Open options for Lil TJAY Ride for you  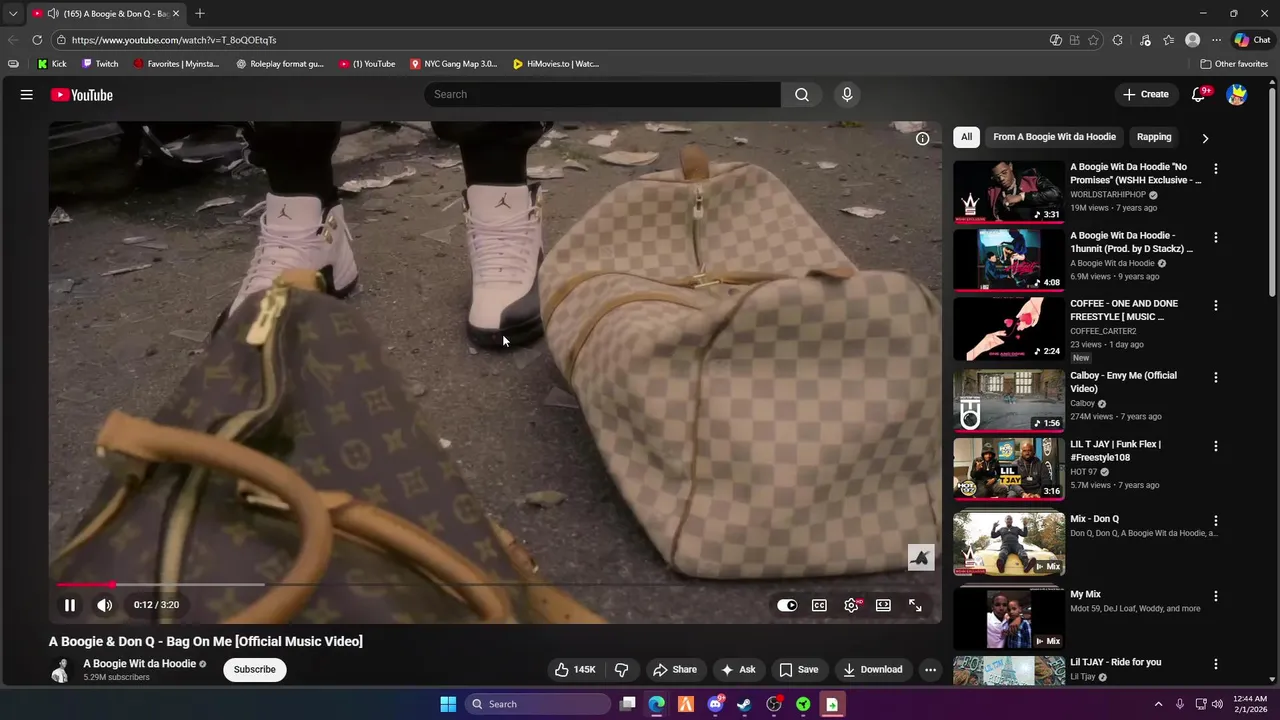(x=1216, y=664)
